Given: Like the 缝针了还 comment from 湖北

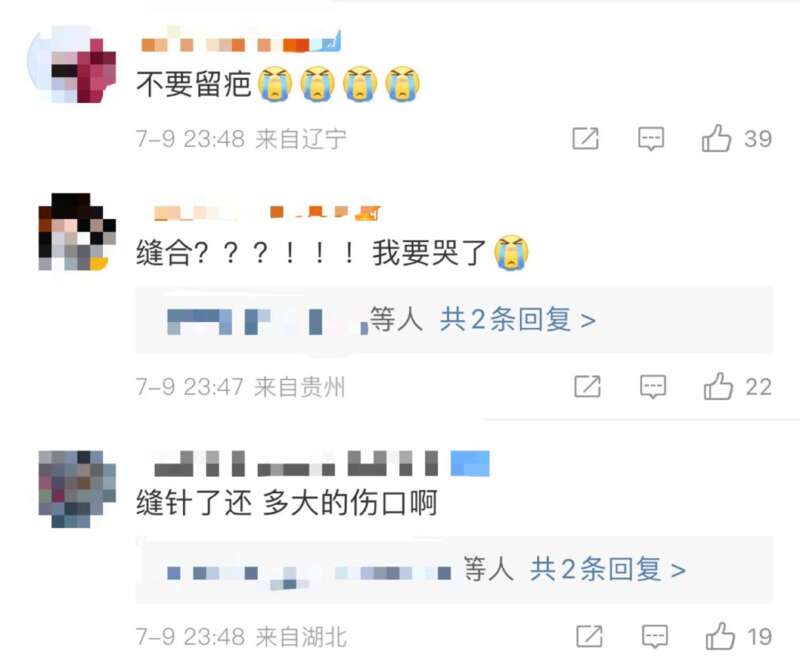Looking at the screenshot, I should 720,636.
